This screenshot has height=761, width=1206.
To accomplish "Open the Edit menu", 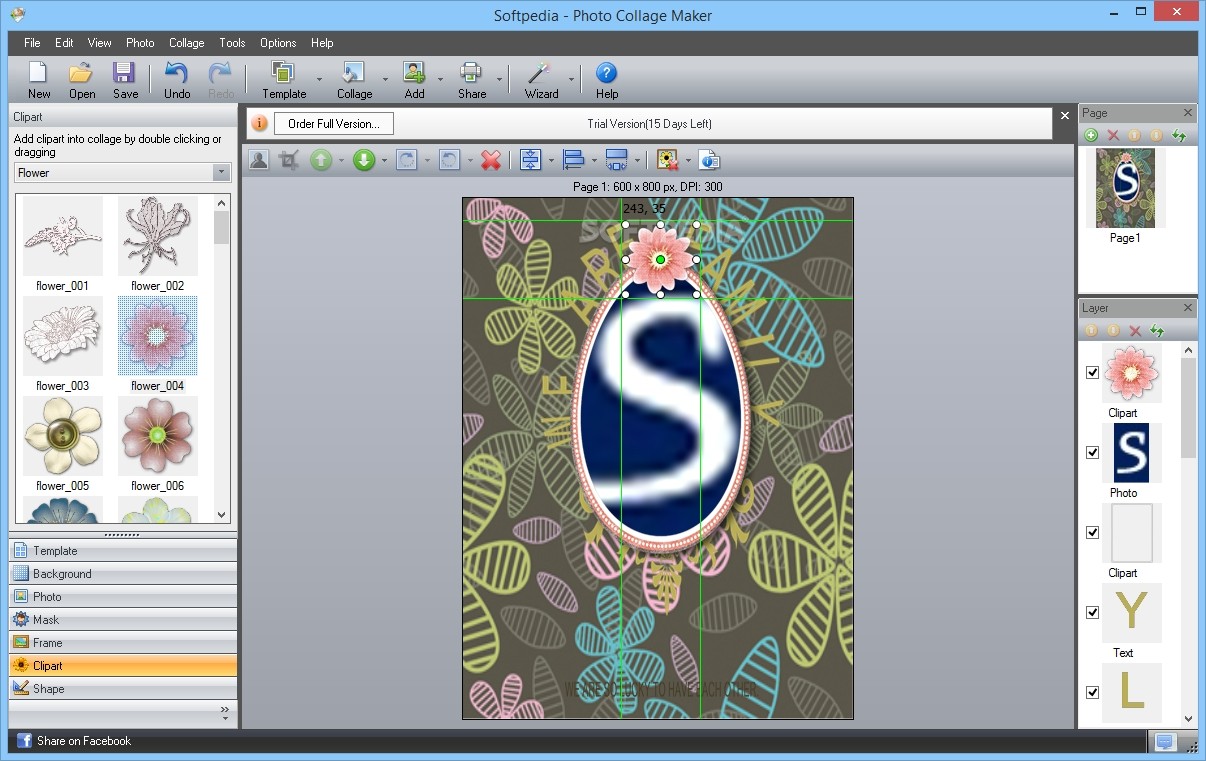I will (x=64, y=43).
